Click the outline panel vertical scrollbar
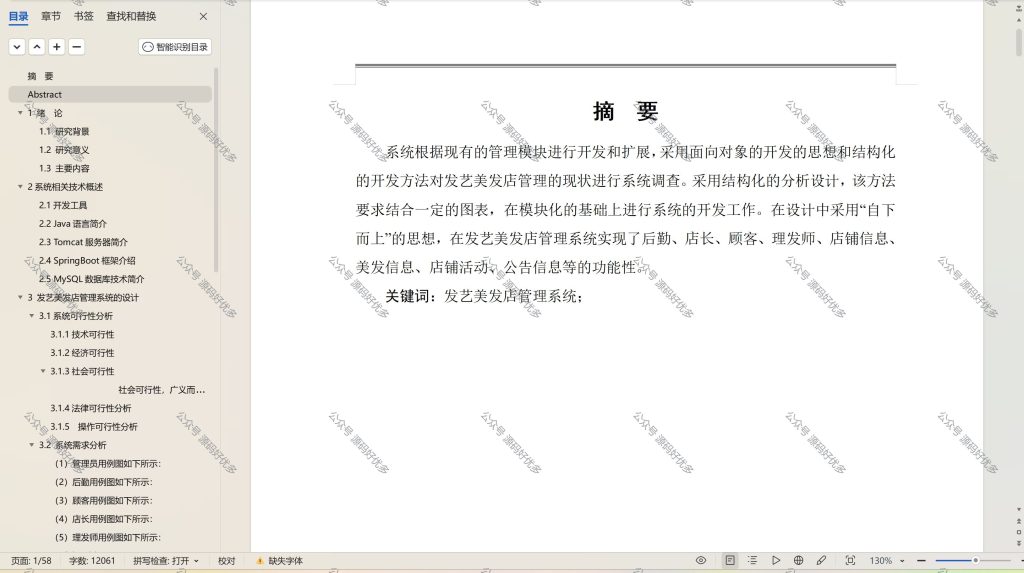 [x=216, y=170]
